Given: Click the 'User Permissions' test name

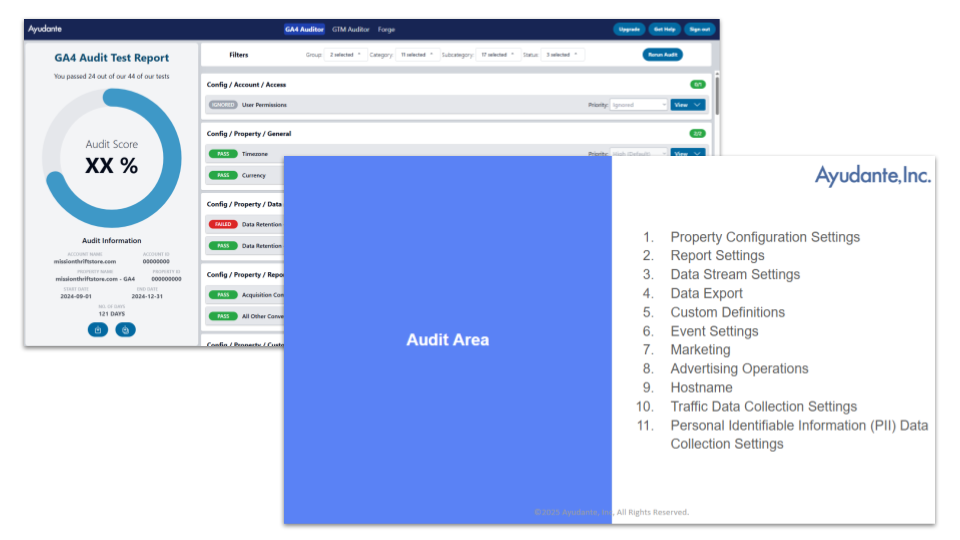Looking at the screenshot, I should 264,105.
